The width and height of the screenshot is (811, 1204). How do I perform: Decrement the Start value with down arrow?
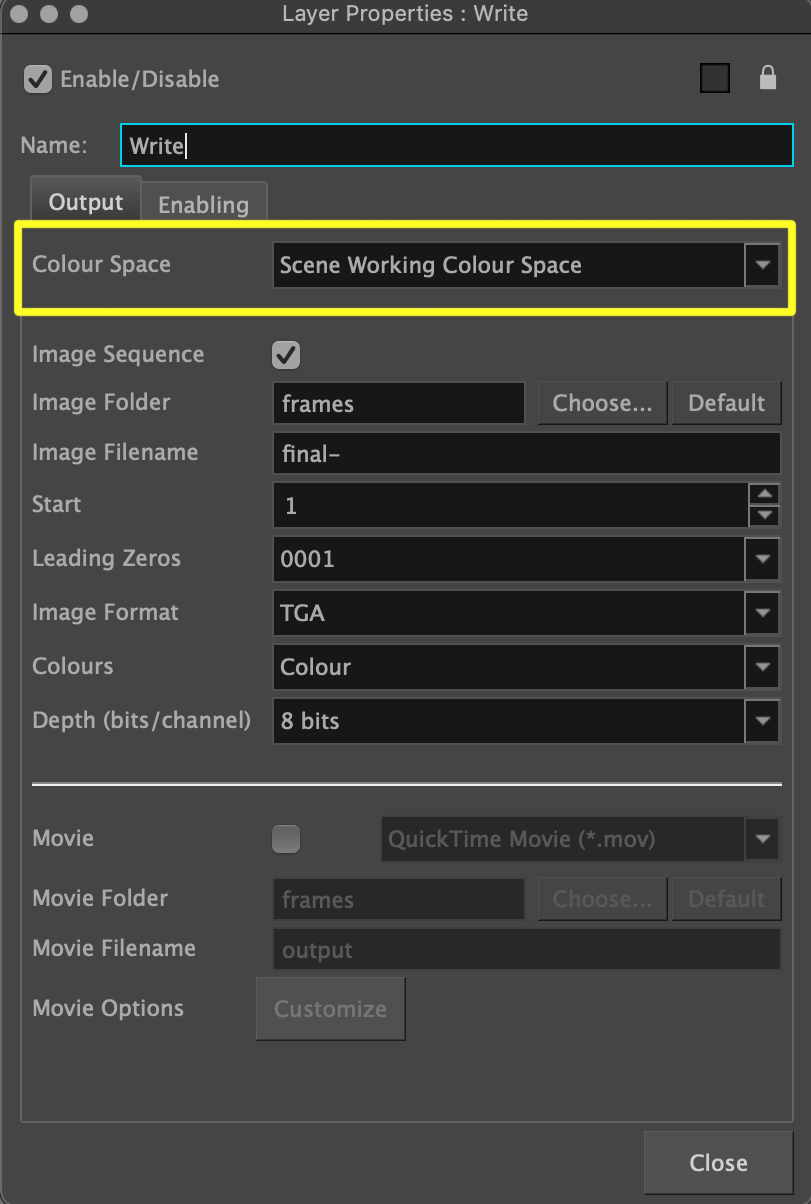coord(764,516)
